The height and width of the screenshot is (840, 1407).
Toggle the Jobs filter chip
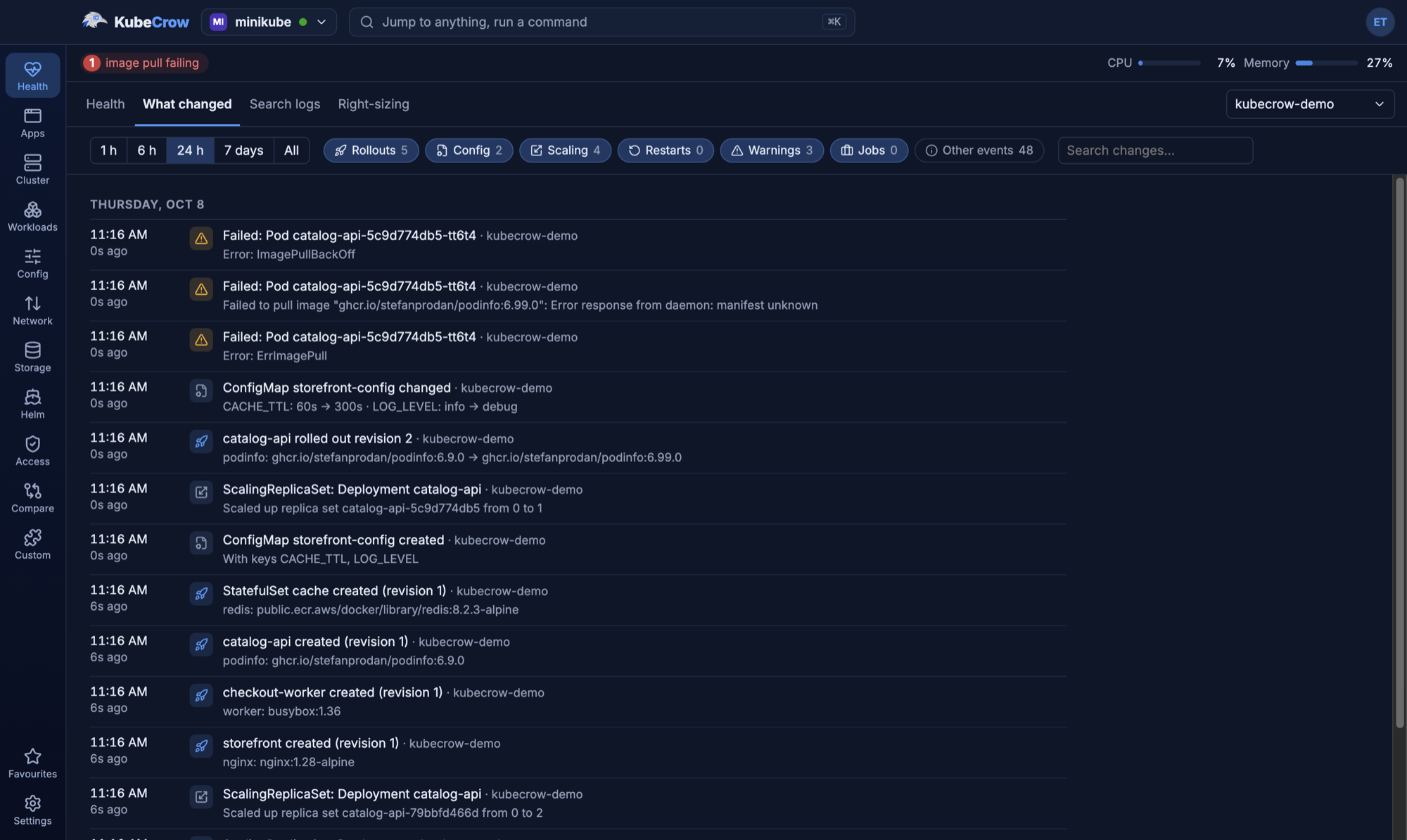(869, 151)
